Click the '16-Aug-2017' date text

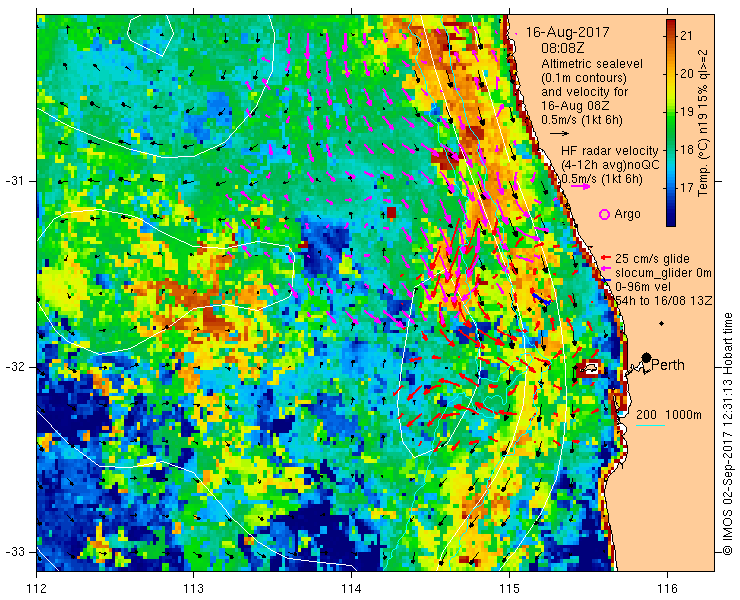[x=567, y=33]
